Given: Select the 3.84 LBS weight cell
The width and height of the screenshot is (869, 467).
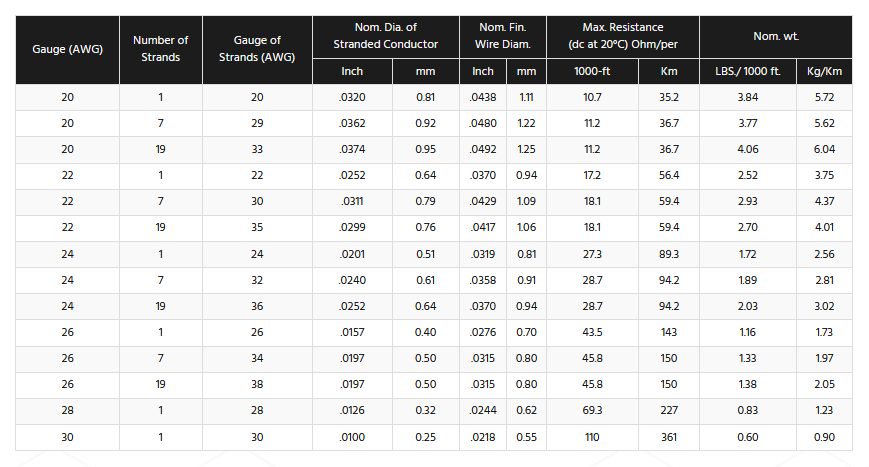Looking at the screenshot, I should point(747,97).
